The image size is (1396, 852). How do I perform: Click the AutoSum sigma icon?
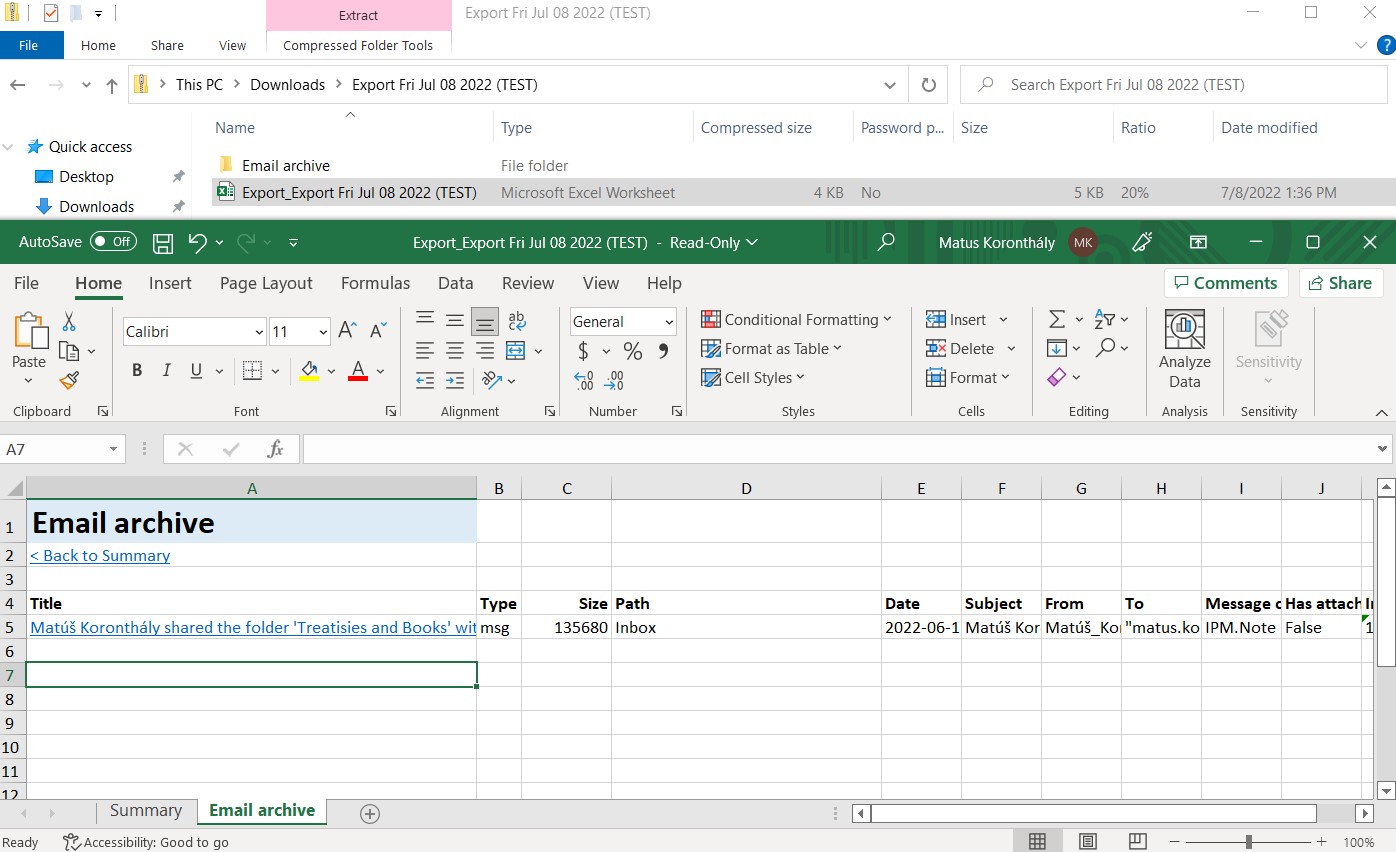(1057, 320)
